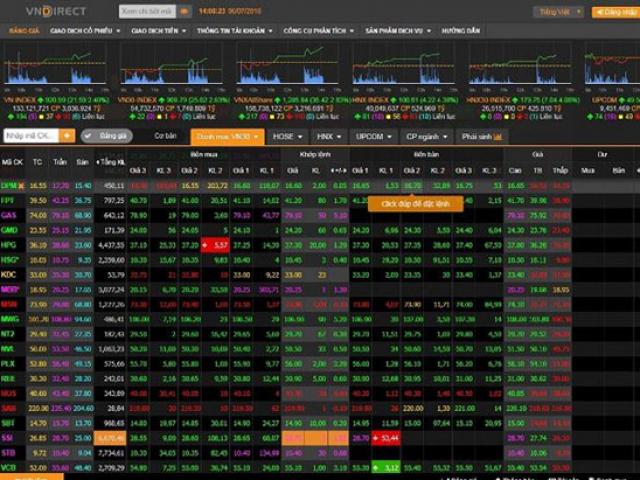Open stock code VCB
This screenshot has height=480, width=640.
[8, 467]
